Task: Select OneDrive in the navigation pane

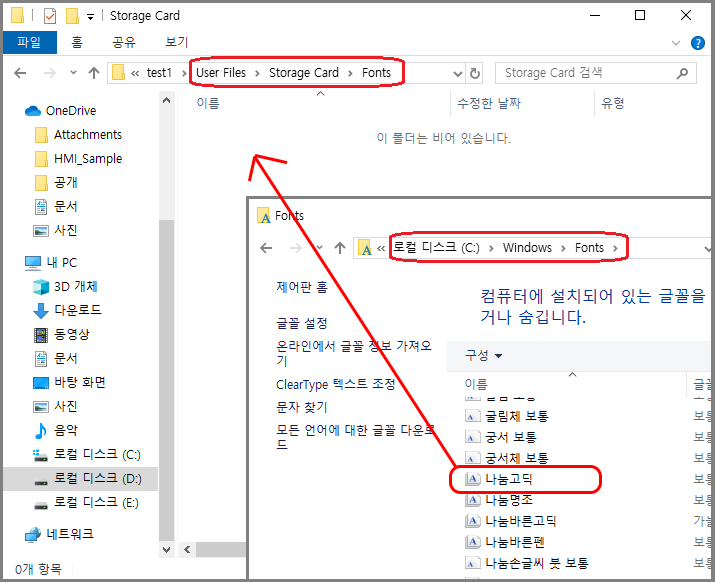Action: [x=60, y=111]
